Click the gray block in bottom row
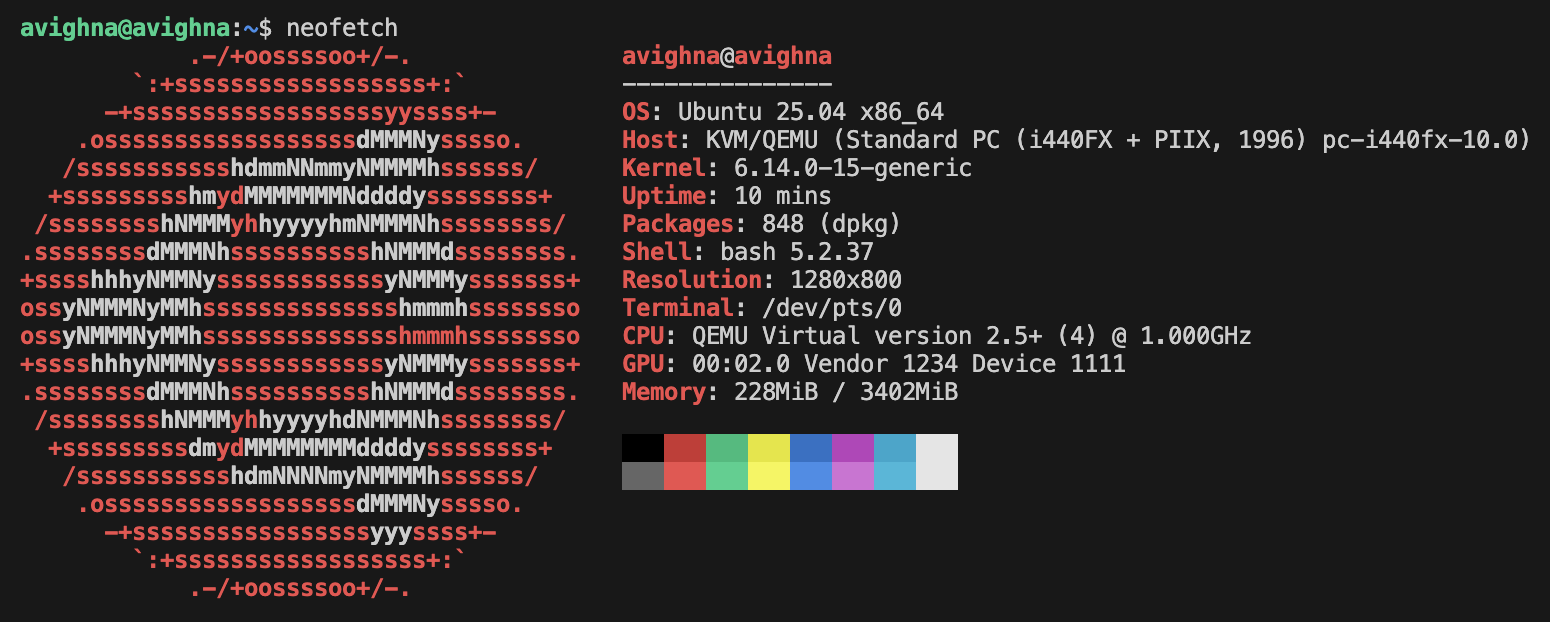This screenshot has height=622, width=1550. (642, 476)
